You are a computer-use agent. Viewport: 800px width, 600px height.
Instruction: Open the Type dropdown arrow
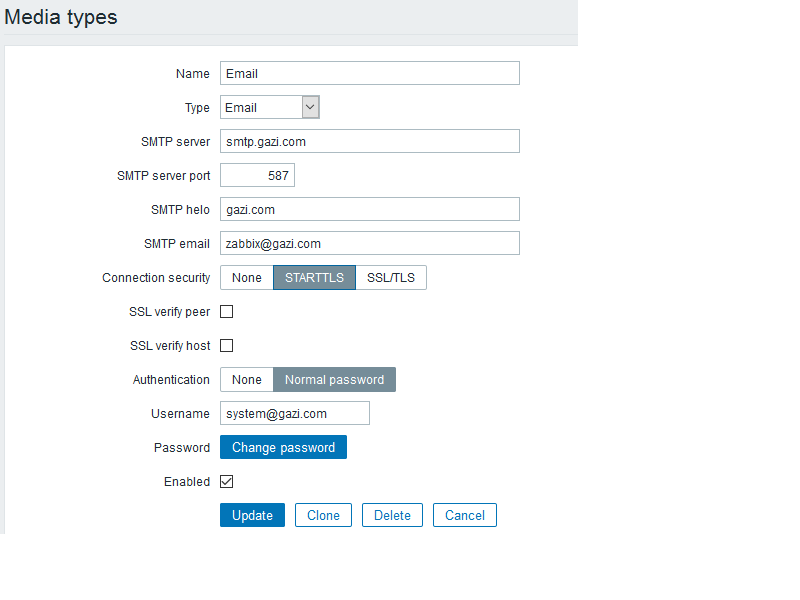[310, 107]
